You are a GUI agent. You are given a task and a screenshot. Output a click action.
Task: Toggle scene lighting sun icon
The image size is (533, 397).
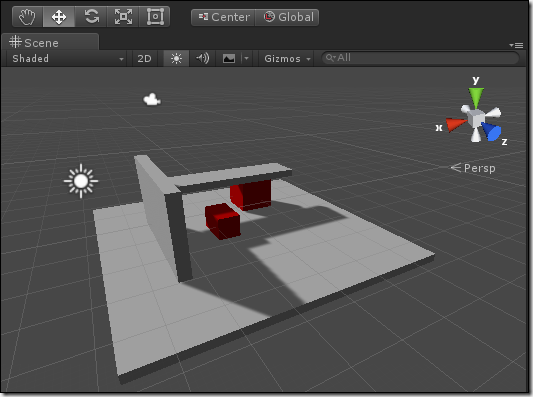click(176, 58)
